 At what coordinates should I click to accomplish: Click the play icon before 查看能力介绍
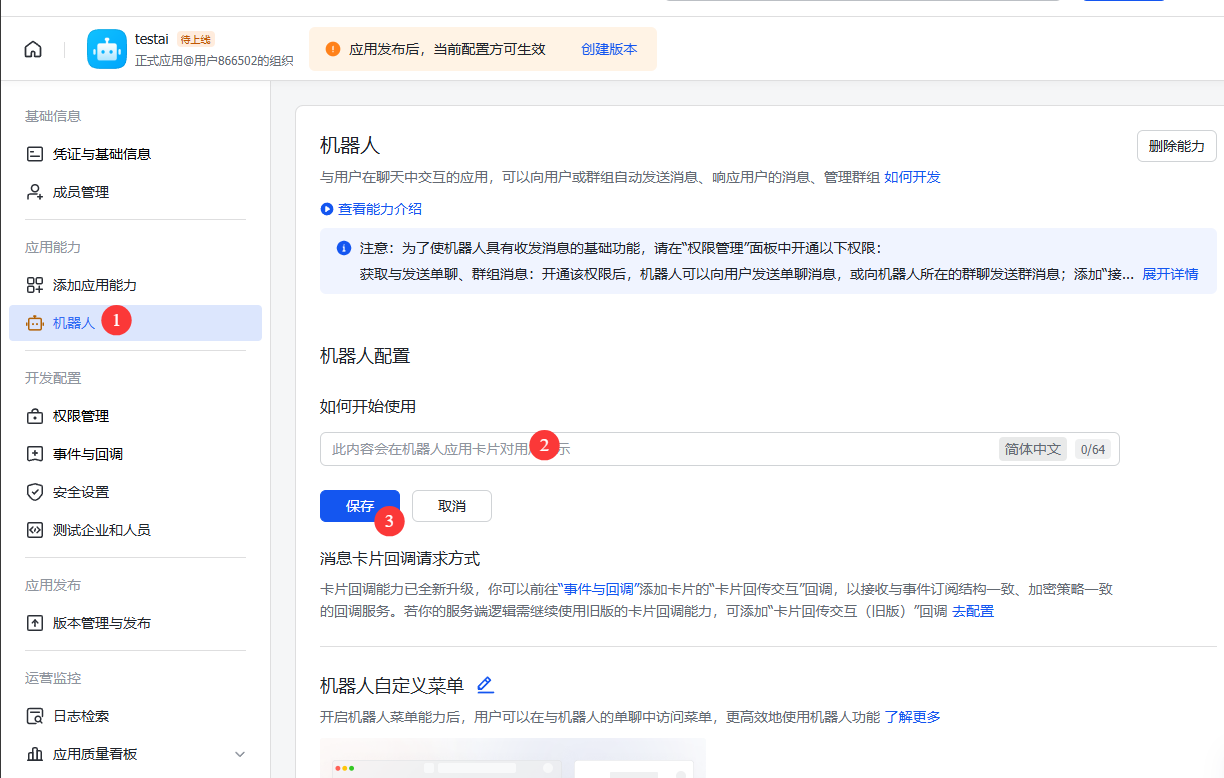[x=327, y=209]
